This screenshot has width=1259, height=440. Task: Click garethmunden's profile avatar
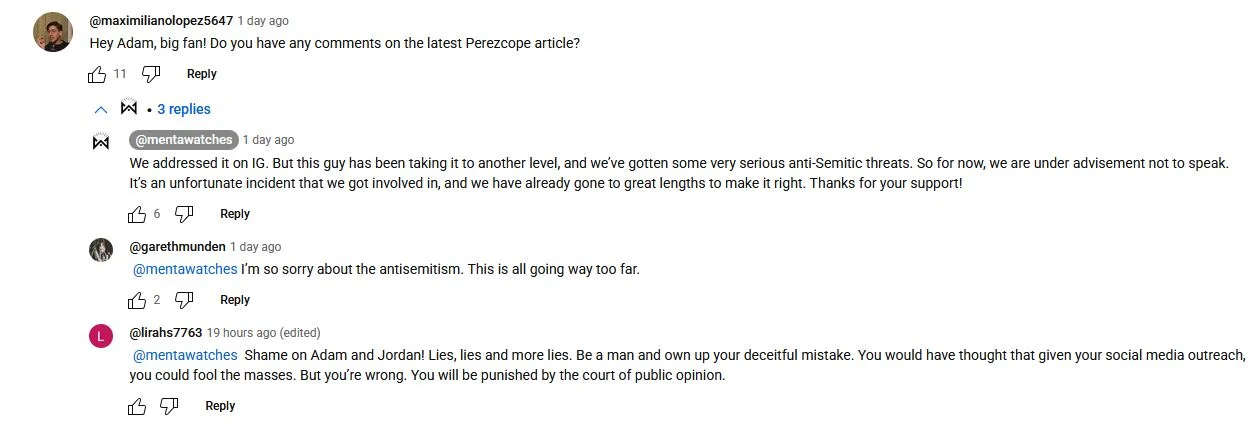click(x=101, y=250)
